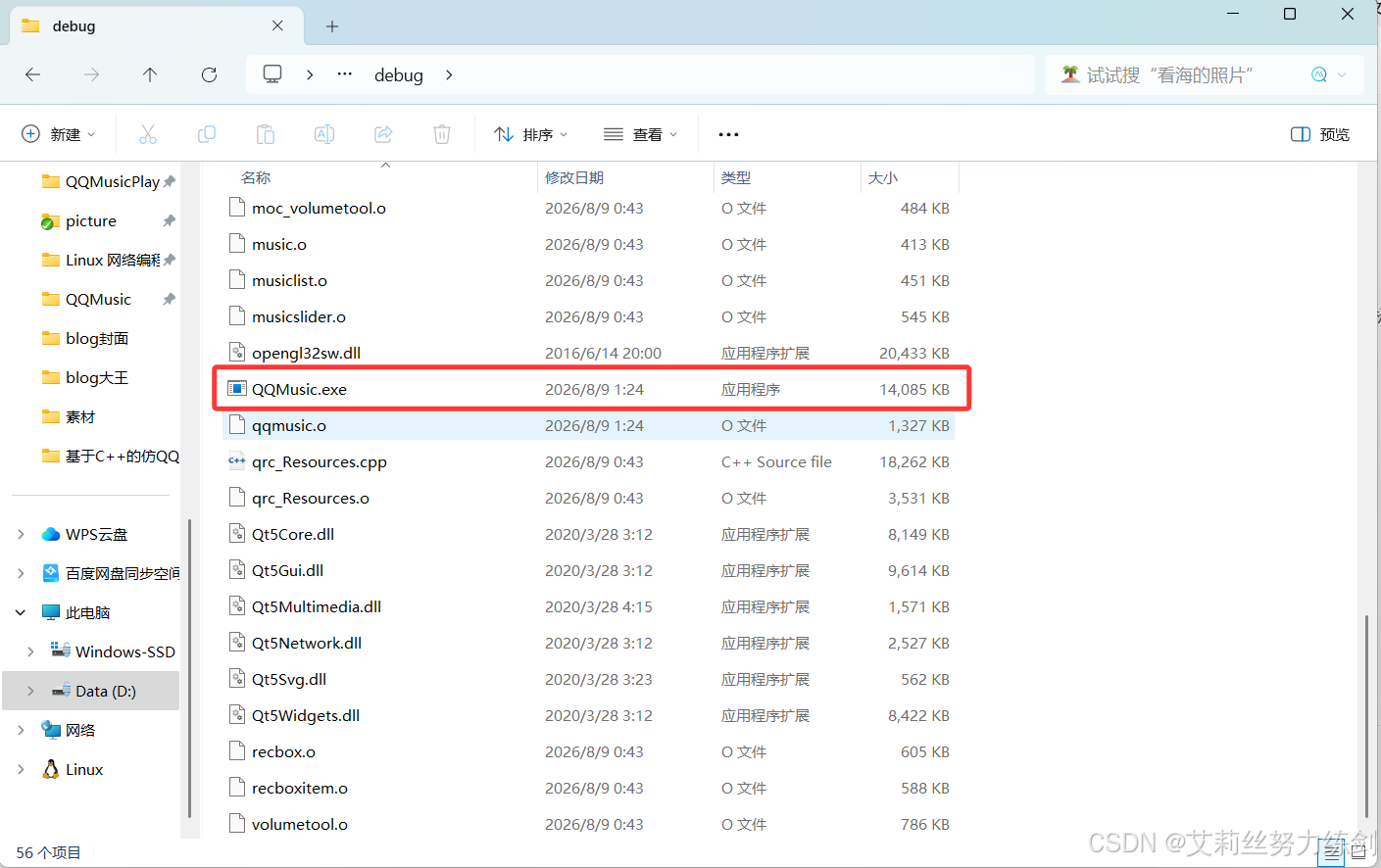Viewport: 1381px width, 868px height.
Task: Click the Copy icon in the toolbar
Action: tap(207, 134)
